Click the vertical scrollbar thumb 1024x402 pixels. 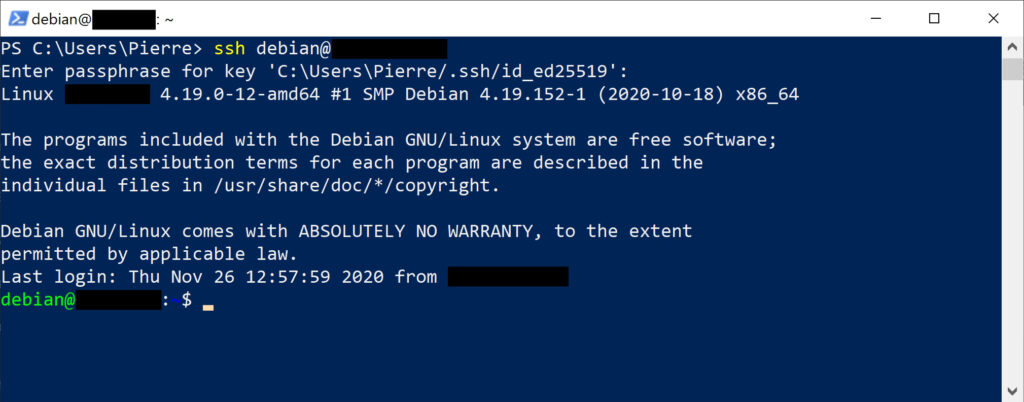pos(1012,69)
